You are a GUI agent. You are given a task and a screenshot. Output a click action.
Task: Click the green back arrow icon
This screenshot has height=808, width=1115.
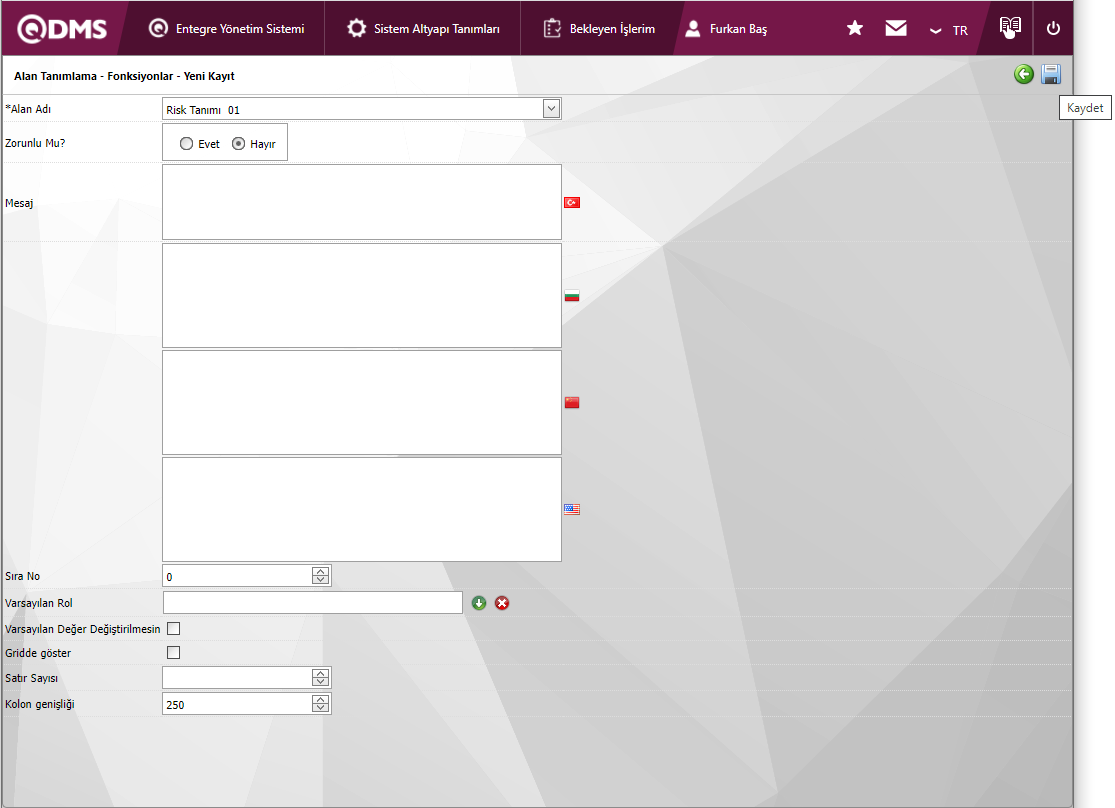(x=1024, y=74)
